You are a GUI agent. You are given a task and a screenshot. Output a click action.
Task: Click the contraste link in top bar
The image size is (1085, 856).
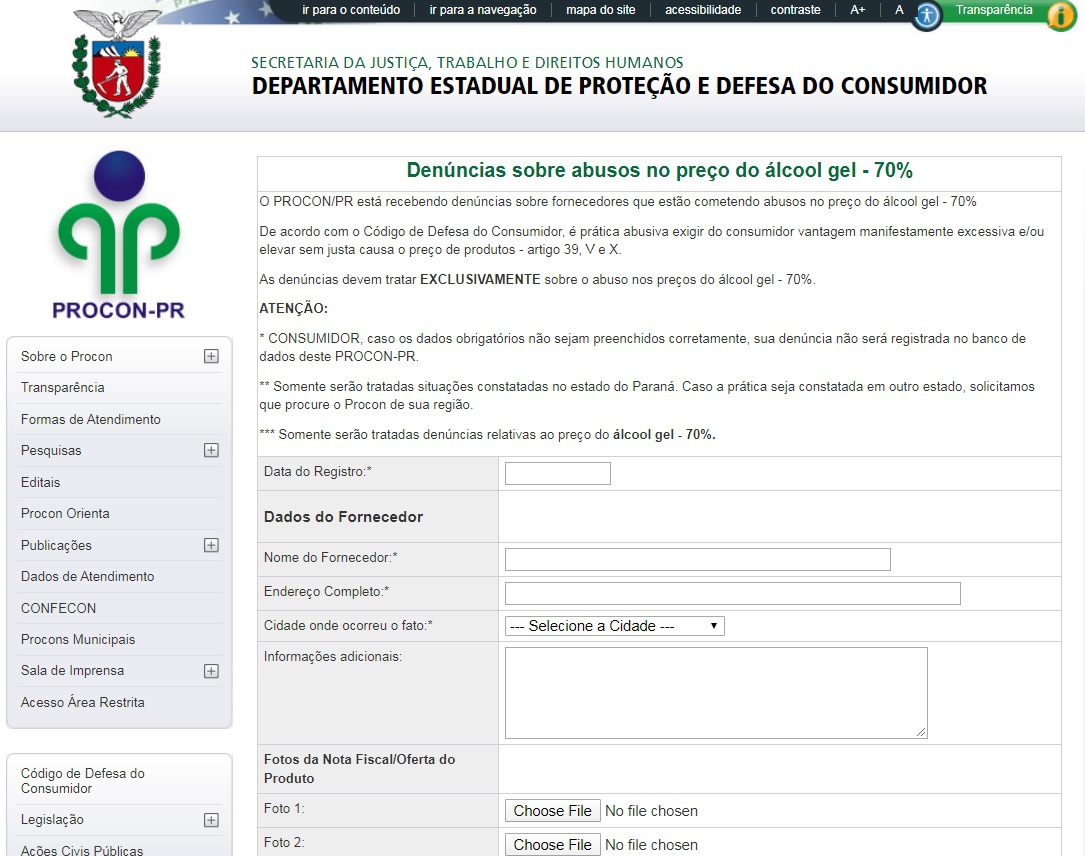pos(795,10)
